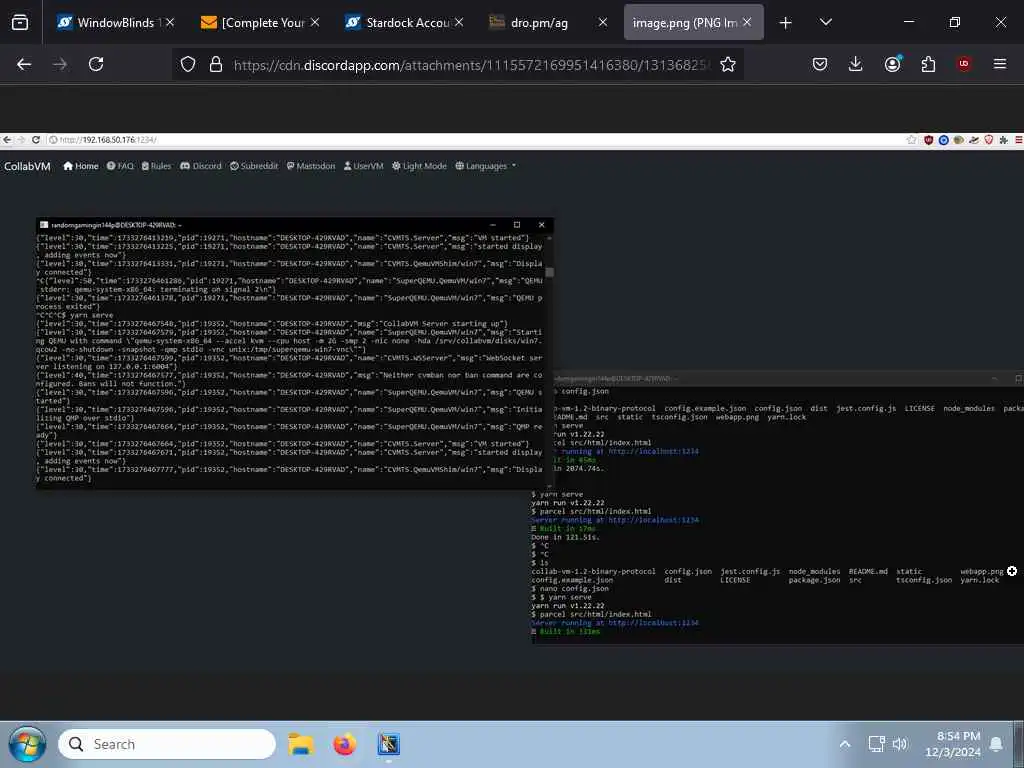Go back with the Firefox back arrow
1024x768 pixels.
(x=24, y=64)
